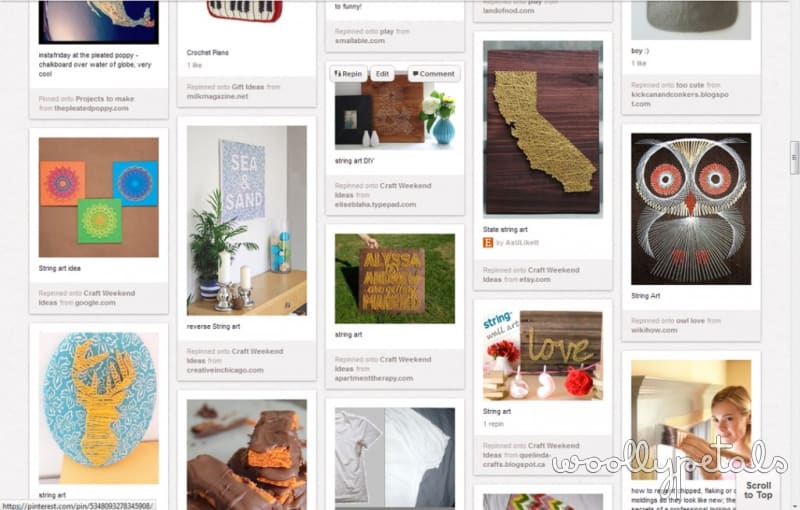The height and width of the screenshot is (510, 800).
Task: Click the Repin button on string art DIY pin
Action: tap(348, 74)
